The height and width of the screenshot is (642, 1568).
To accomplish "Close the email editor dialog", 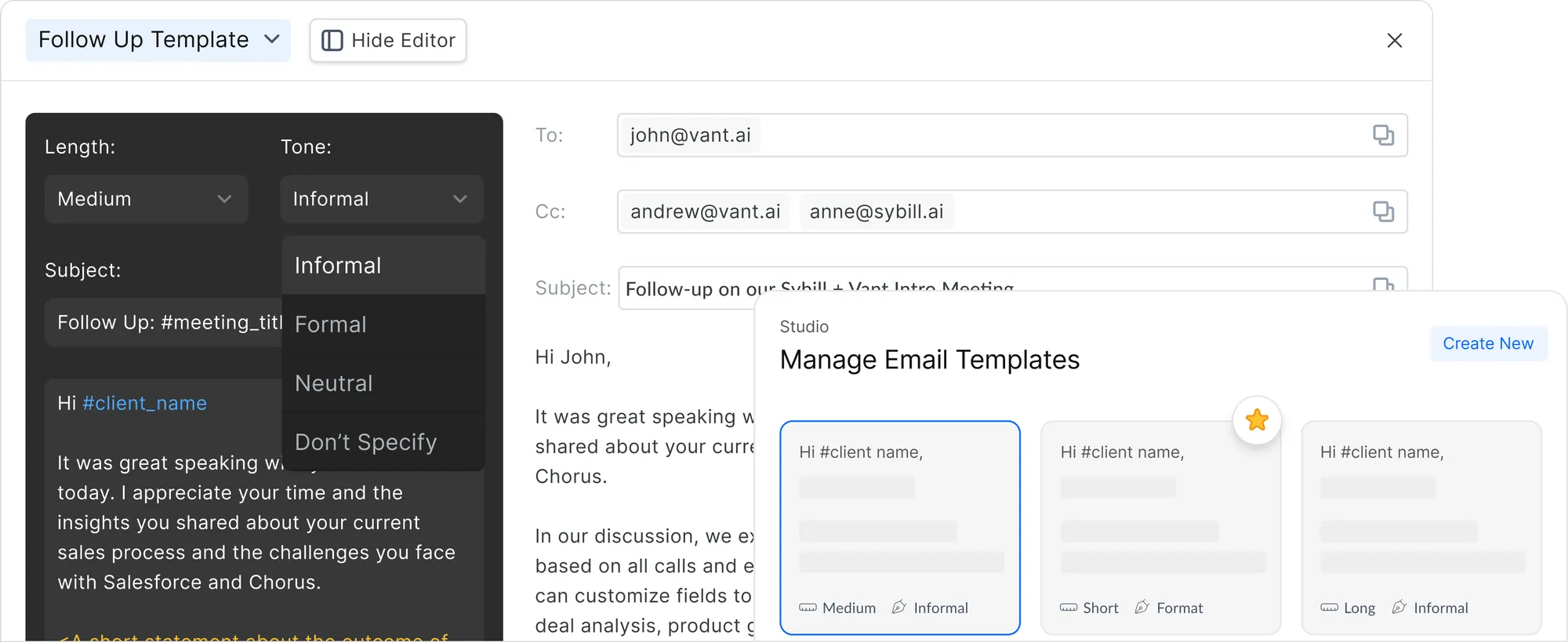I will coord(1394,40).
